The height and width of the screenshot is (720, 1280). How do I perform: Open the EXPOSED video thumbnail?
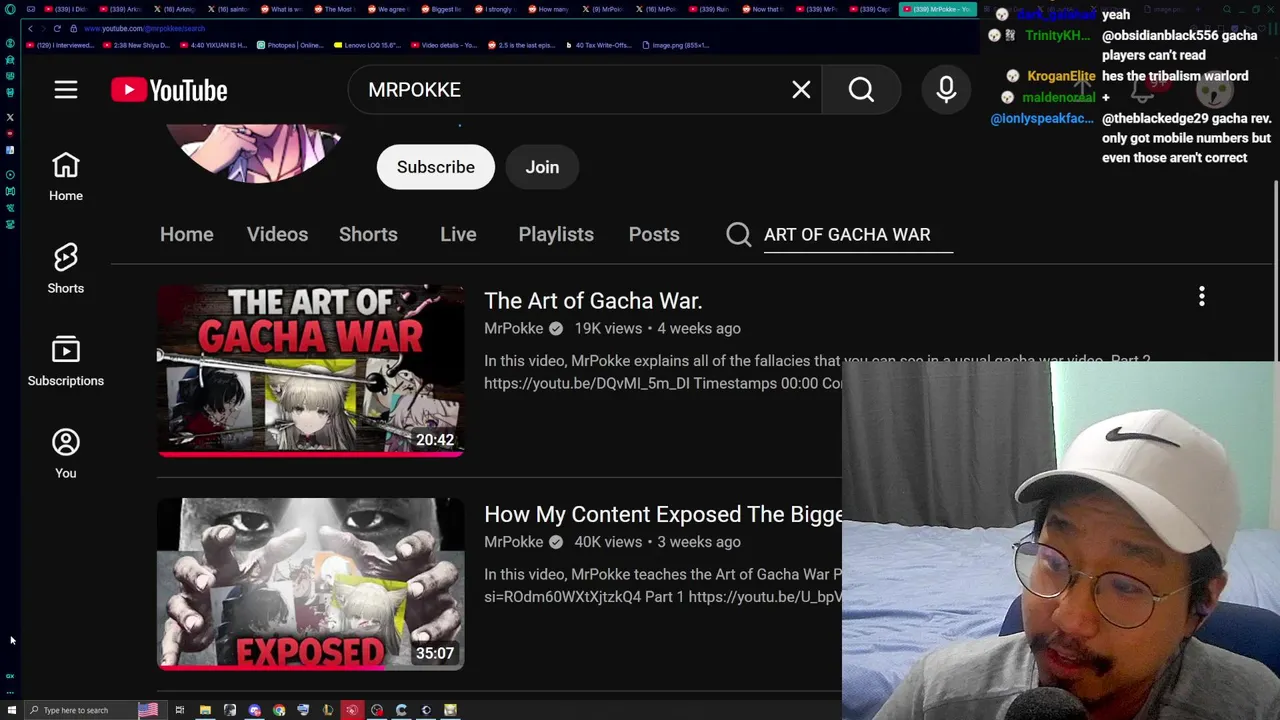311,584
